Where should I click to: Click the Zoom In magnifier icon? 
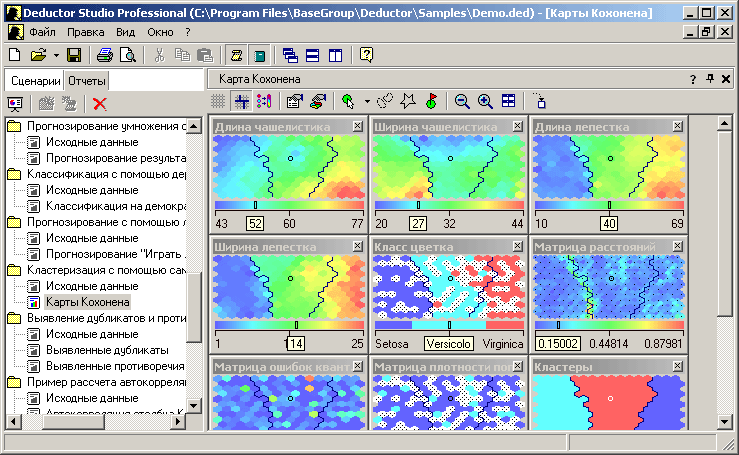click(485, 101)
